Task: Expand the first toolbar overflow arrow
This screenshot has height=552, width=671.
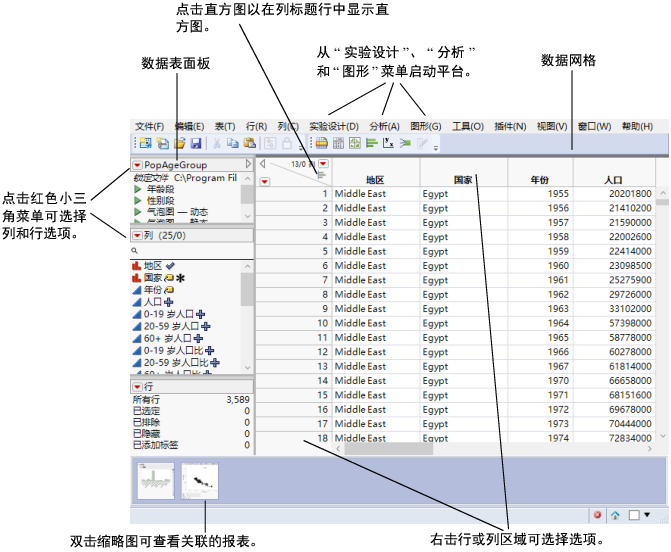Action: [x=301, y=148]
